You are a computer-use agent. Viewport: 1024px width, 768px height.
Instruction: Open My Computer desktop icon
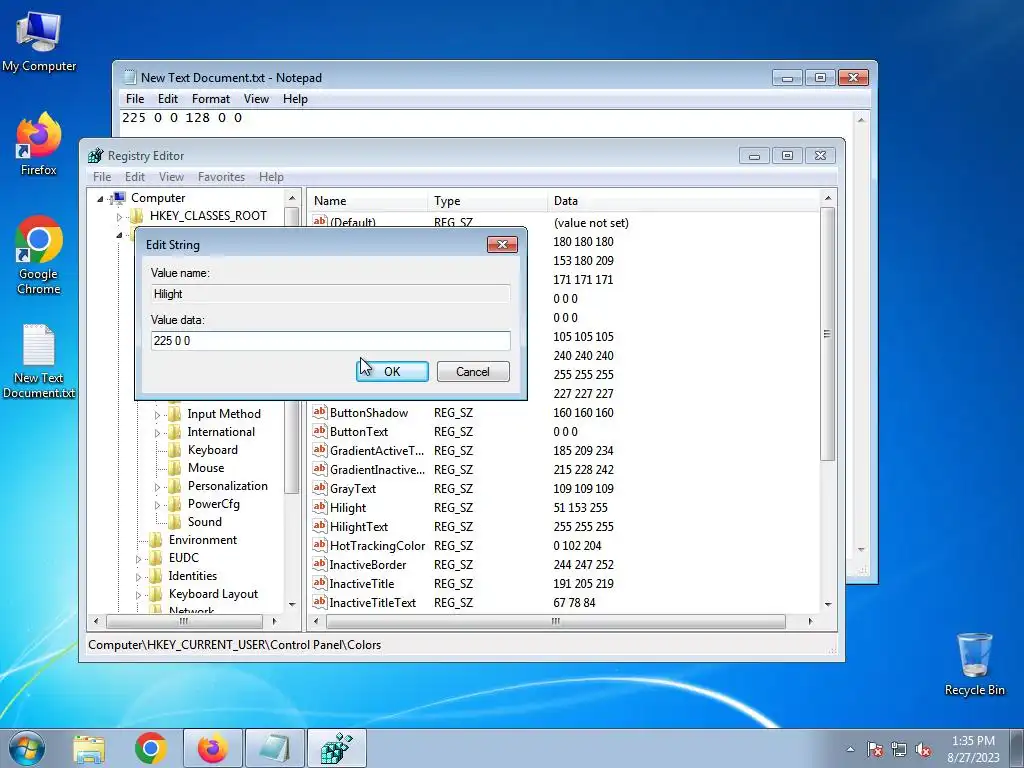[x=39, y=40]
